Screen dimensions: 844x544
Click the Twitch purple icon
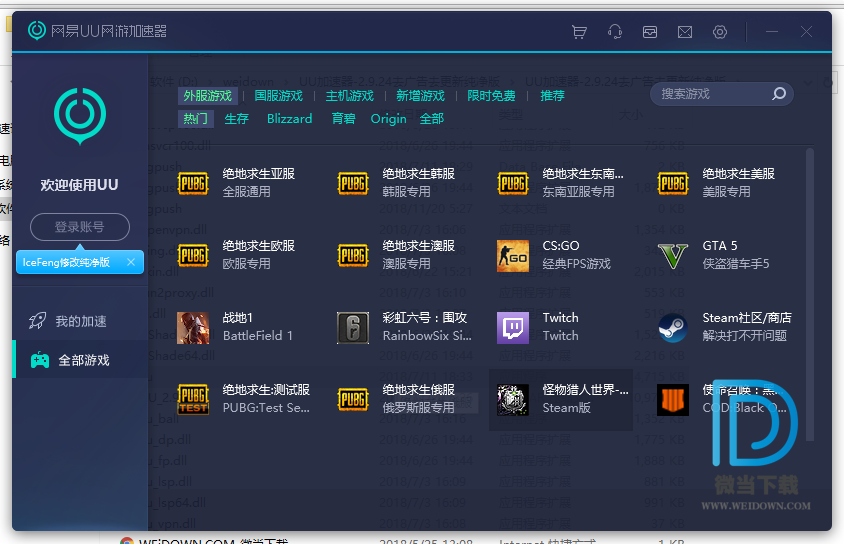tap(512, 328)
